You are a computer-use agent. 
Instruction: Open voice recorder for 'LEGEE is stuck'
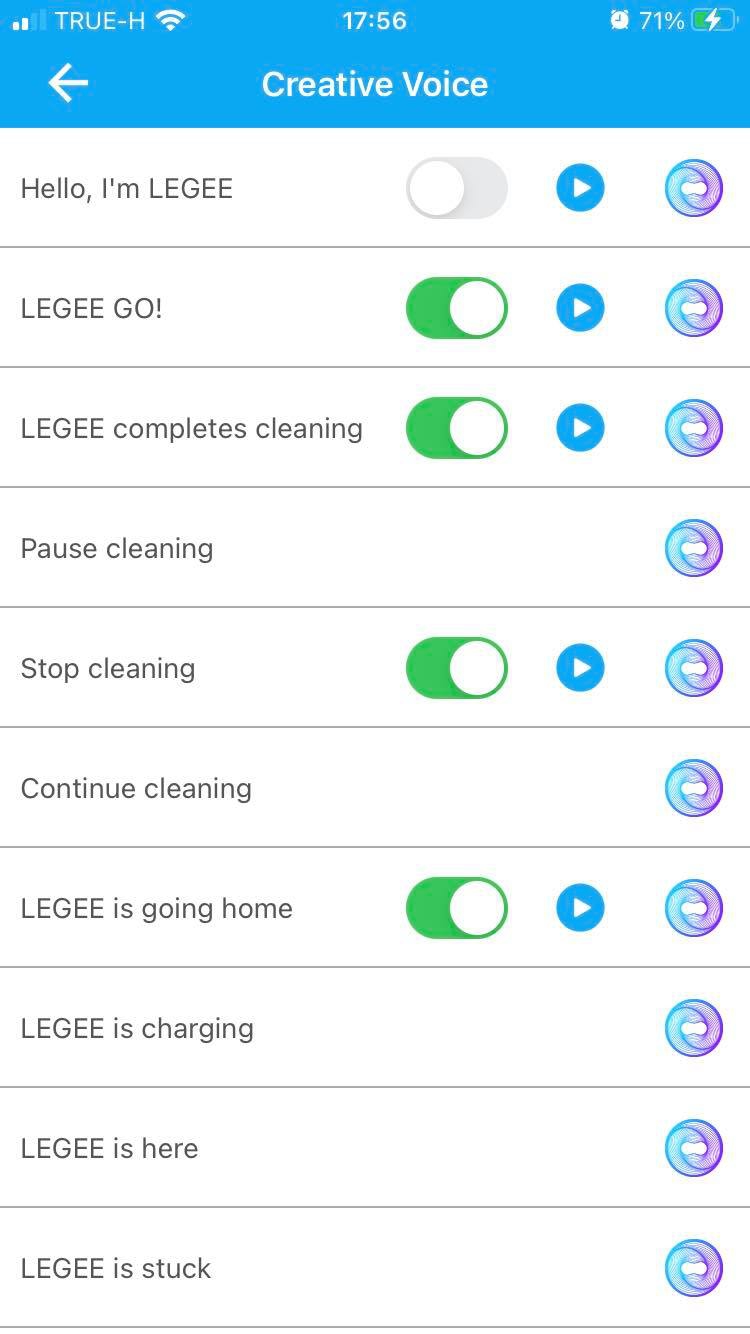click(x=693, y=1268)
